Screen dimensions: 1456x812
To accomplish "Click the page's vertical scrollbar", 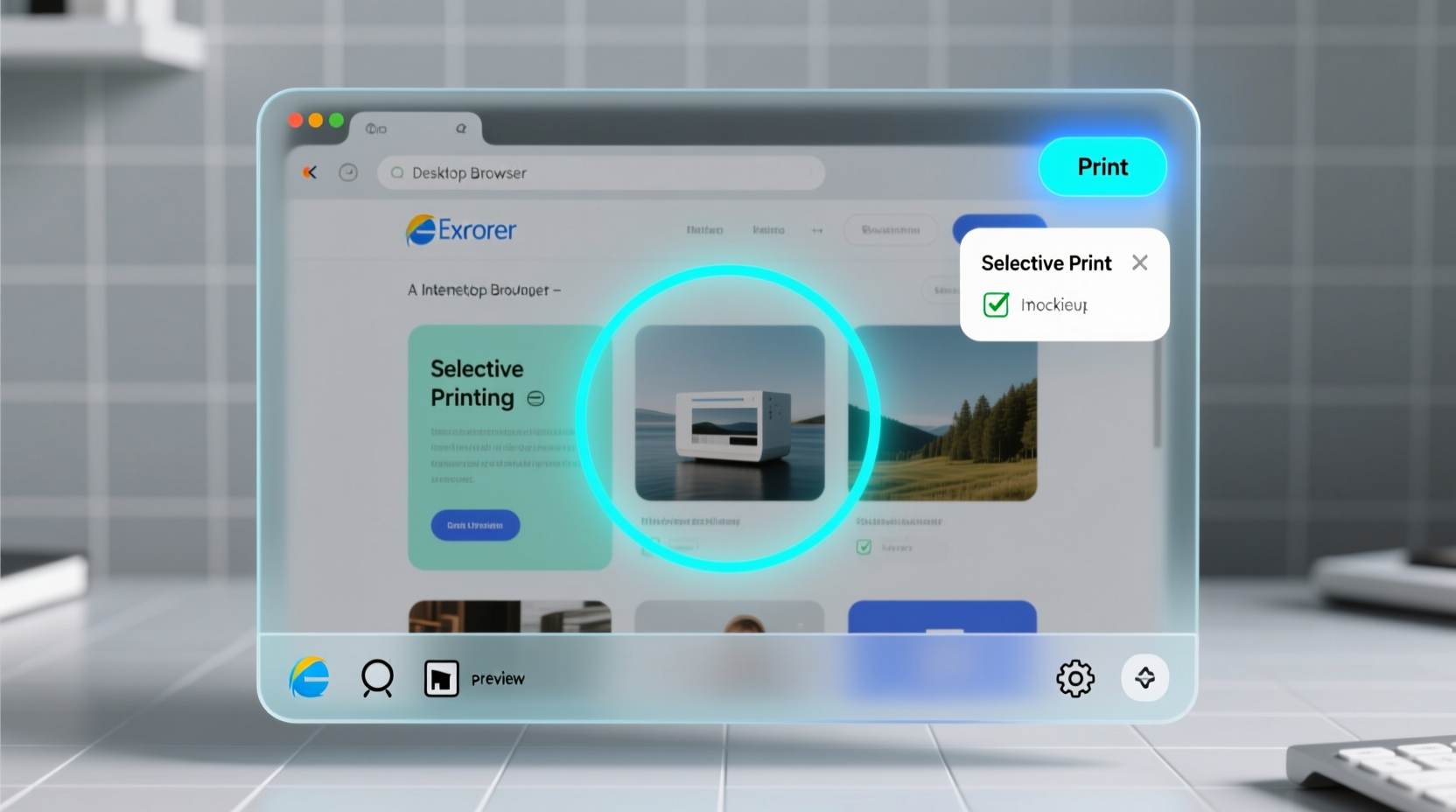I will pyautogui.click(x=1157, y=394).
